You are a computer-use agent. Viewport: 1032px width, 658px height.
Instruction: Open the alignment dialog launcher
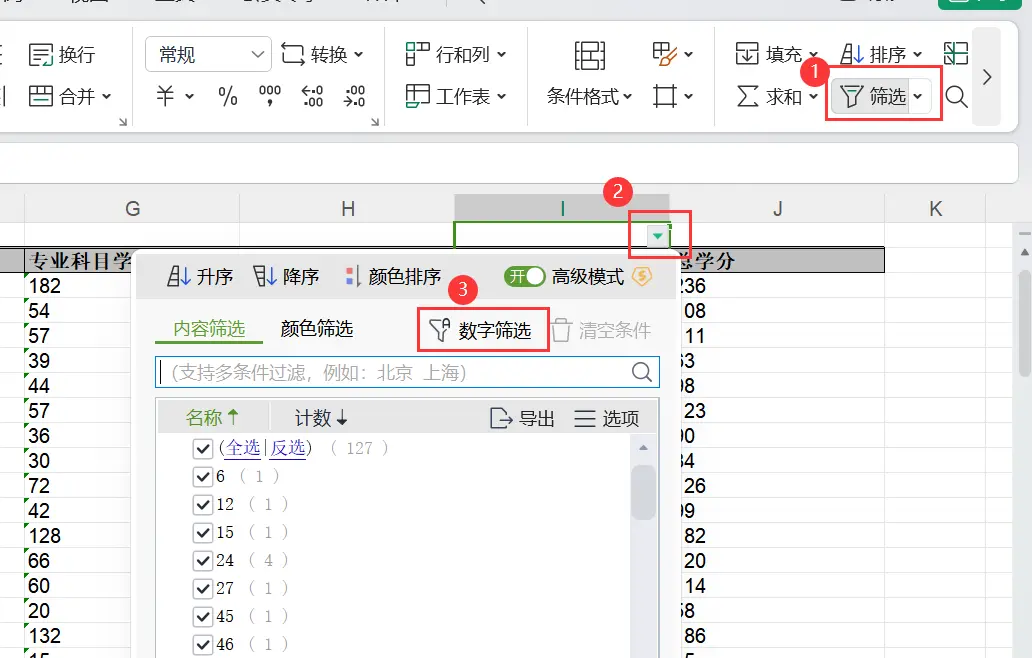[x=123, y=122]
